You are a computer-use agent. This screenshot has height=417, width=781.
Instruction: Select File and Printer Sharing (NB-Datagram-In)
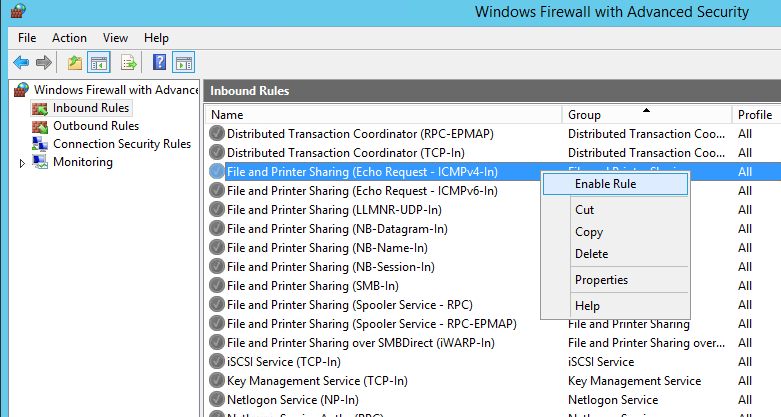point(337,229)
